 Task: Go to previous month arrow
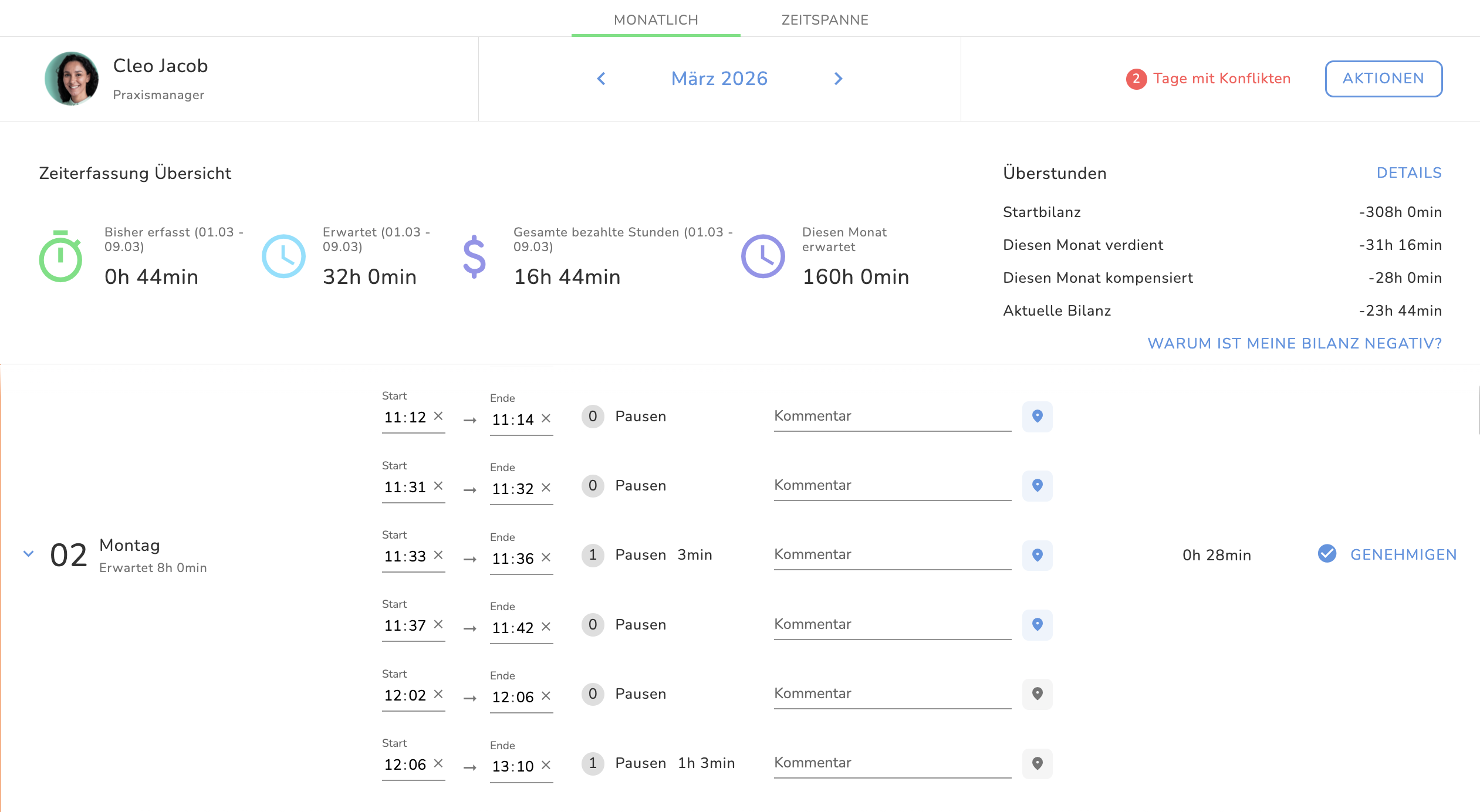click(x=601, y=79)
